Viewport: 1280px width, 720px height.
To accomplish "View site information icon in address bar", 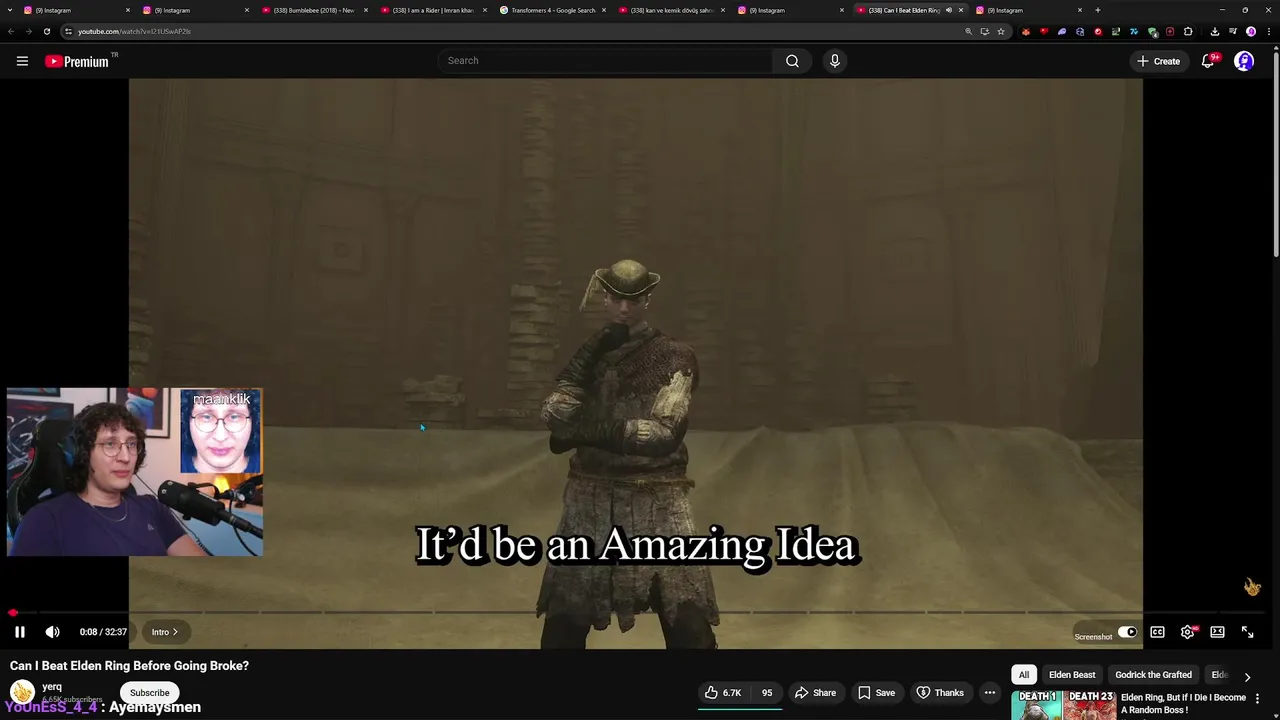I will click(68, 31).
